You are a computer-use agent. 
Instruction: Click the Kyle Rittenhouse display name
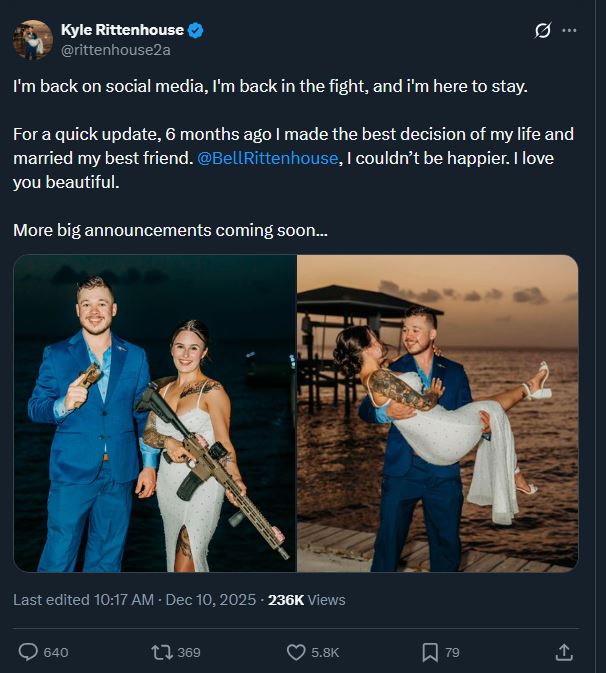click(x=123, y=31)
